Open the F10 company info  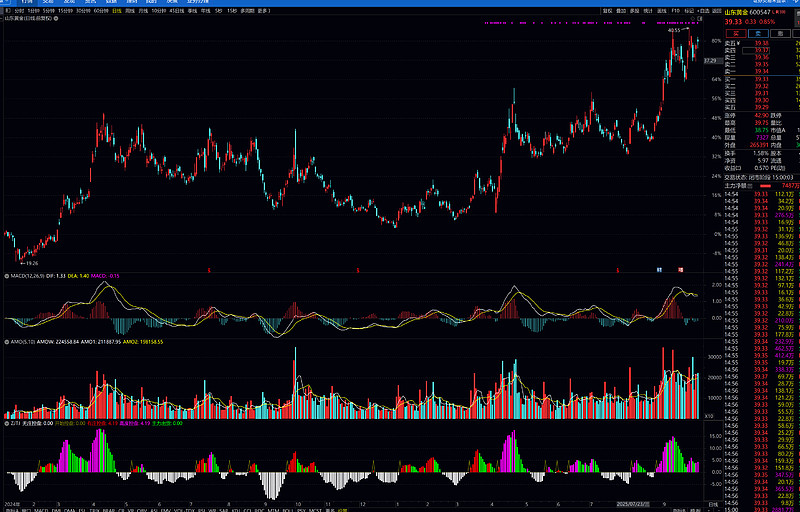click(676, 11)
